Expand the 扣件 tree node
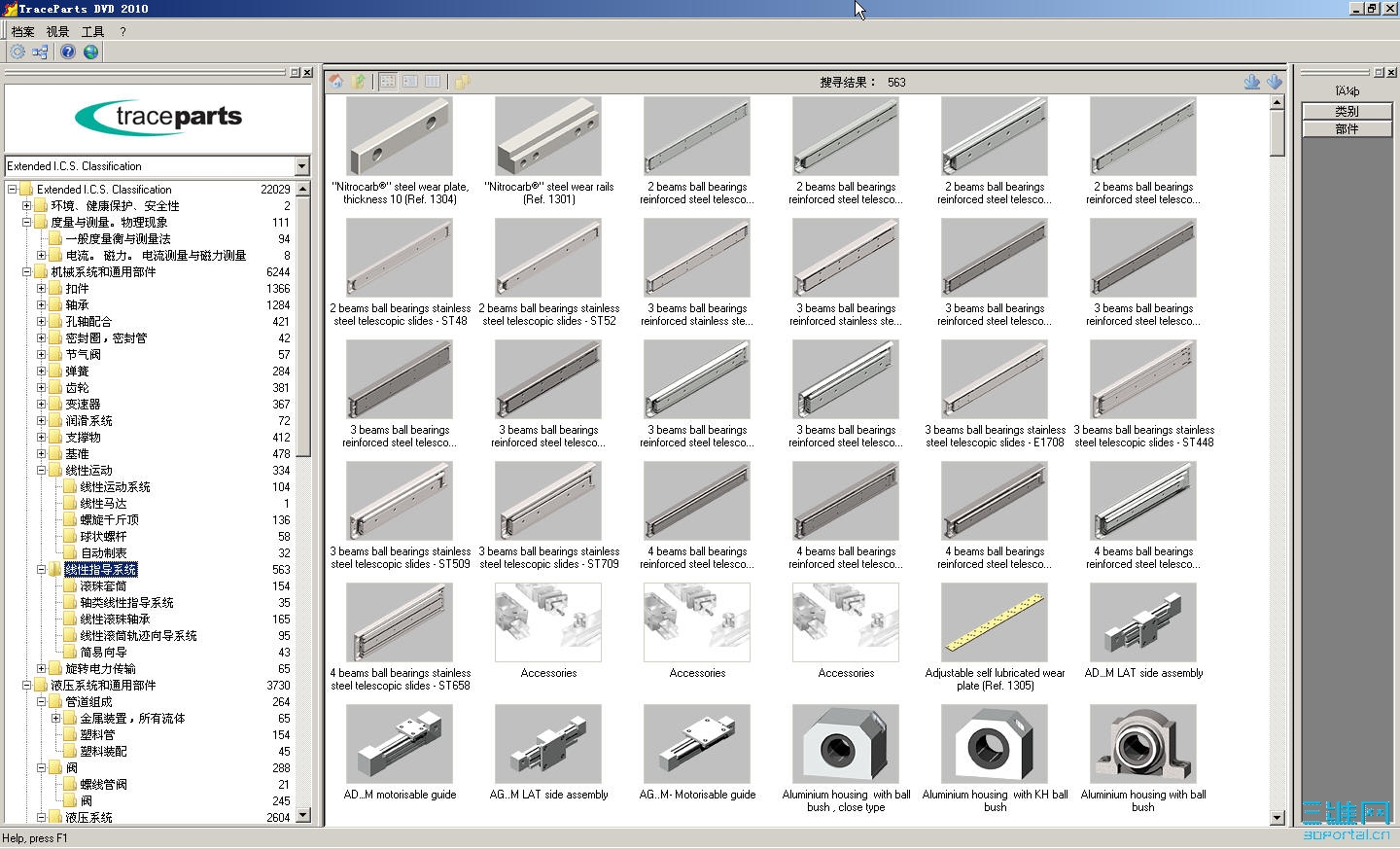Screen dimensions: 1400x850 pos(42,289)
